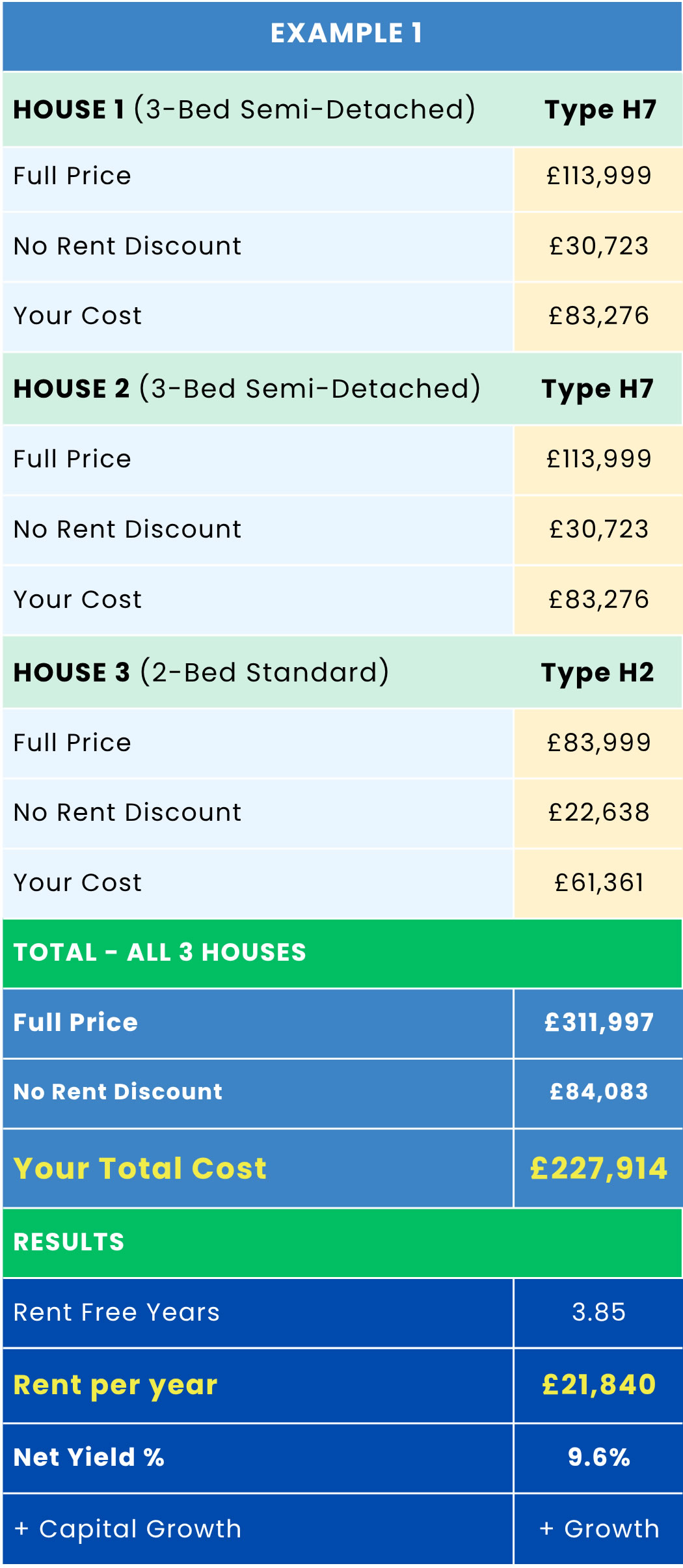683x1568 pixels.
Task: Select House 2 Full Price label
Action: [72, 460]
